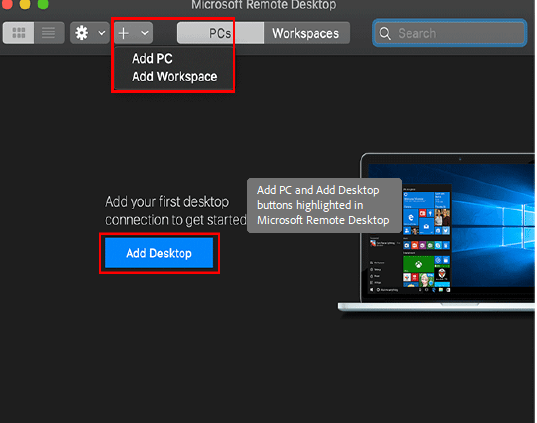The height and width of the screenshot is (423, 537).
Task: Expand the plus dropdown chevron
Action: 145,33
